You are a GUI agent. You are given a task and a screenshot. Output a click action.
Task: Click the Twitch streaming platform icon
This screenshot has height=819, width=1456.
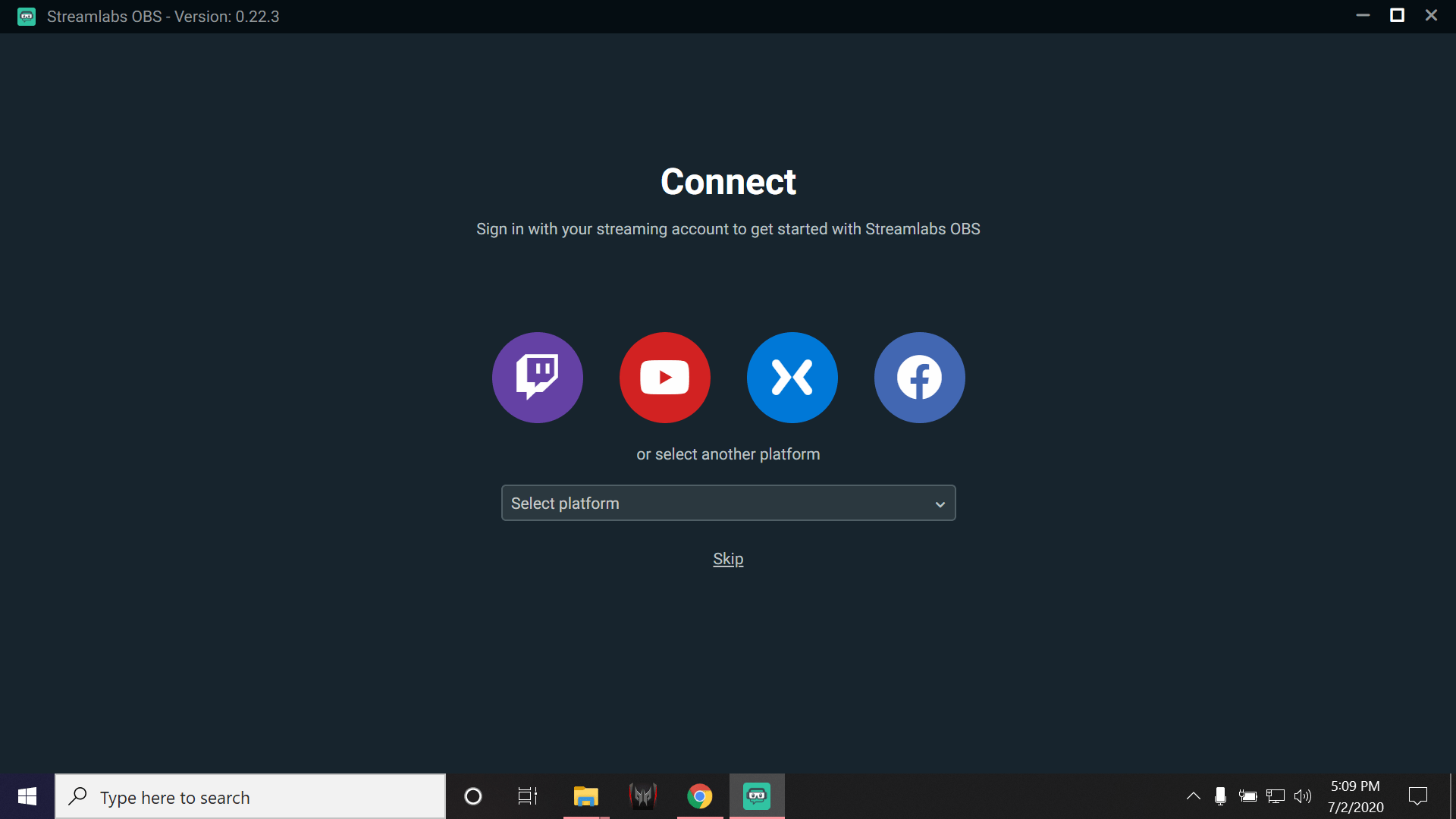(x=537, y=377)
